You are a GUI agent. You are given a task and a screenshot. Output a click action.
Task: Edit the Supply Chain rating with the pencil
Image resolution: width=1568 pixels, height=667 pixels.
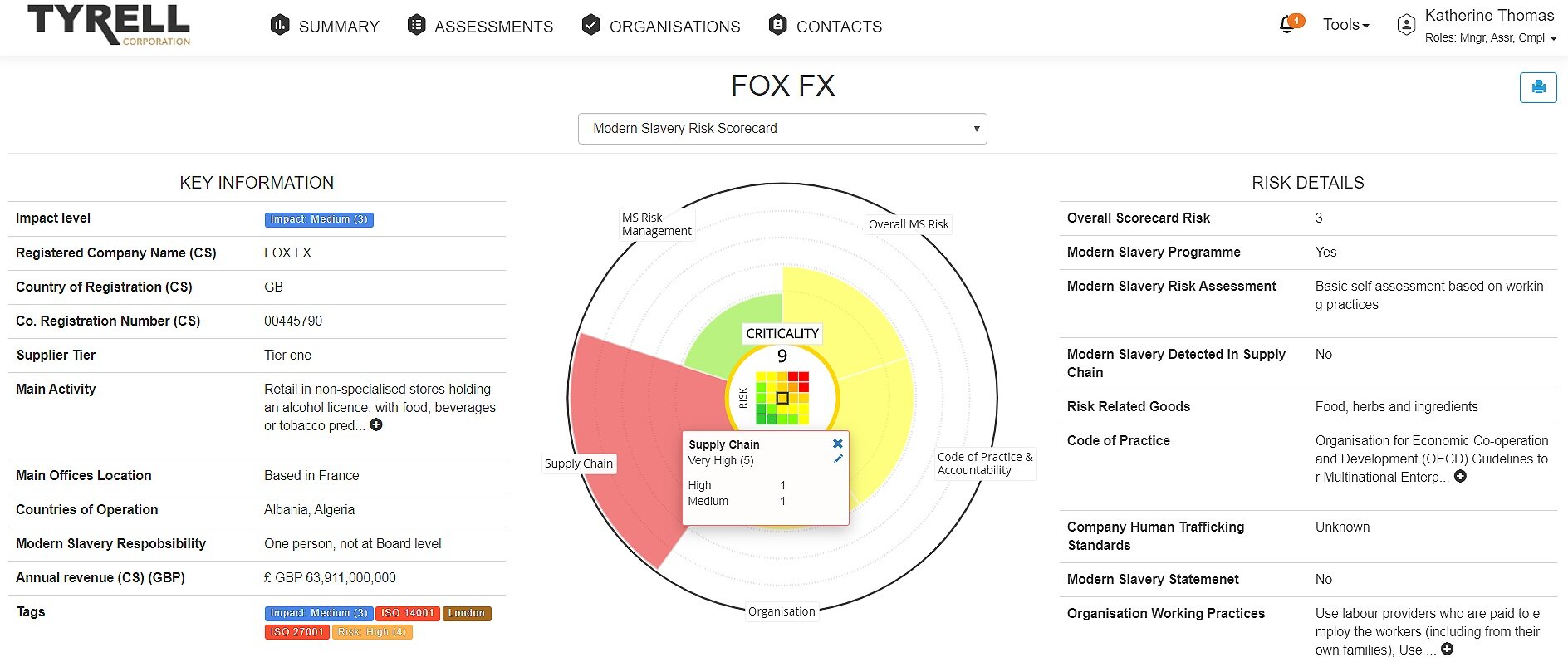tap(837, 459)
